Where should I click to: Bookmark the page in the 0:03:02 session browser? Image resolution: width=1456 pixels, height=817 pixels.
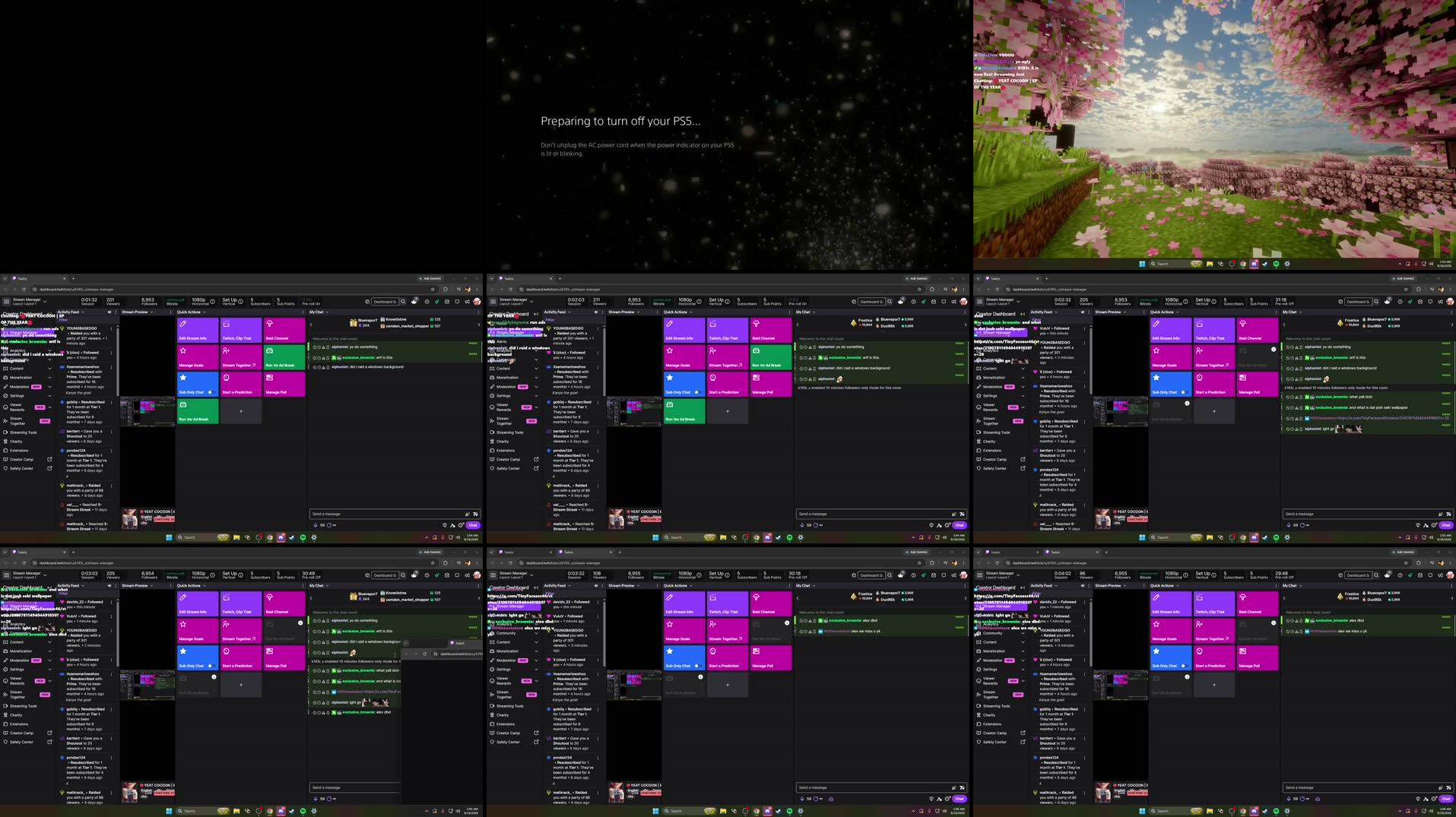click(433, 563)
